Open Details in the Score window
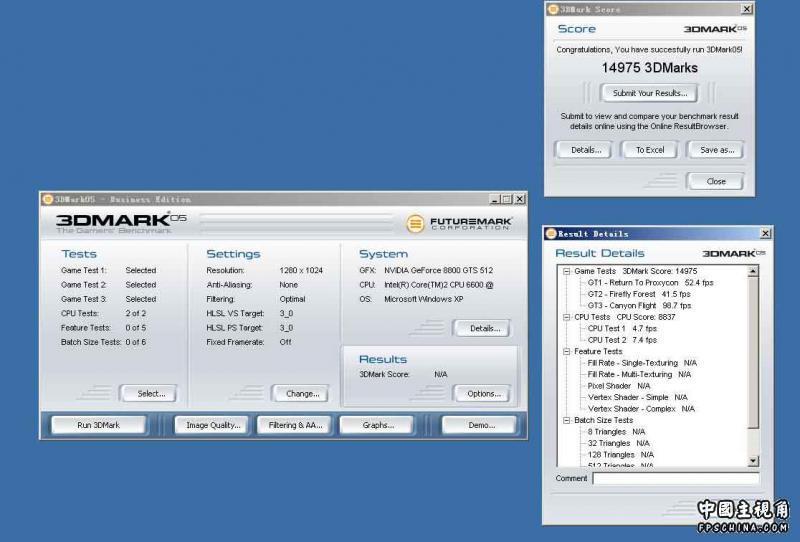 585,150
